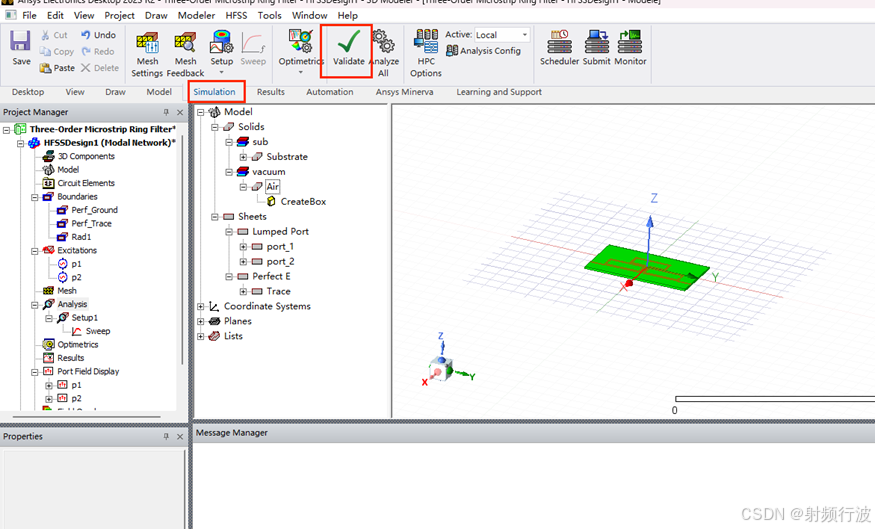875x529 pixels.
Task: Expand the Trace sheet node
Action: click(x=243, y=291)
